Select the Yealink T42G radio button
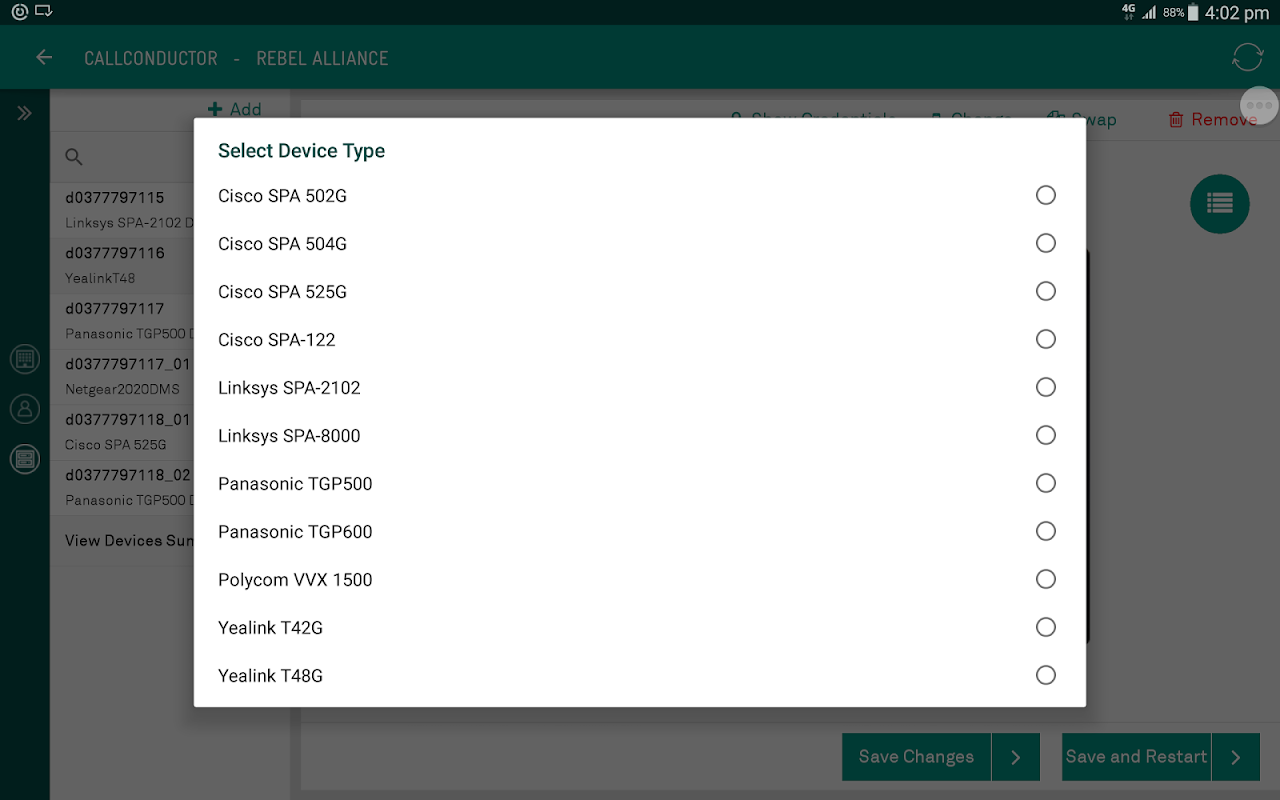Image resolution: width=1280 pixels, height=800 pixels. tap(1046, 627)
